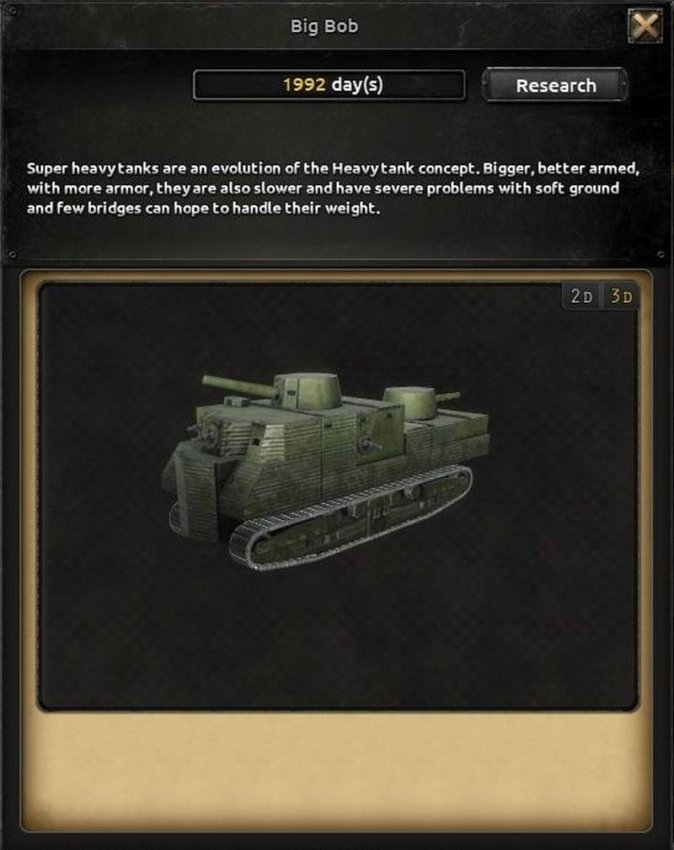The image size is (674, 850).
Task: Click the Big Bob title text
Action: click(324, 26)
